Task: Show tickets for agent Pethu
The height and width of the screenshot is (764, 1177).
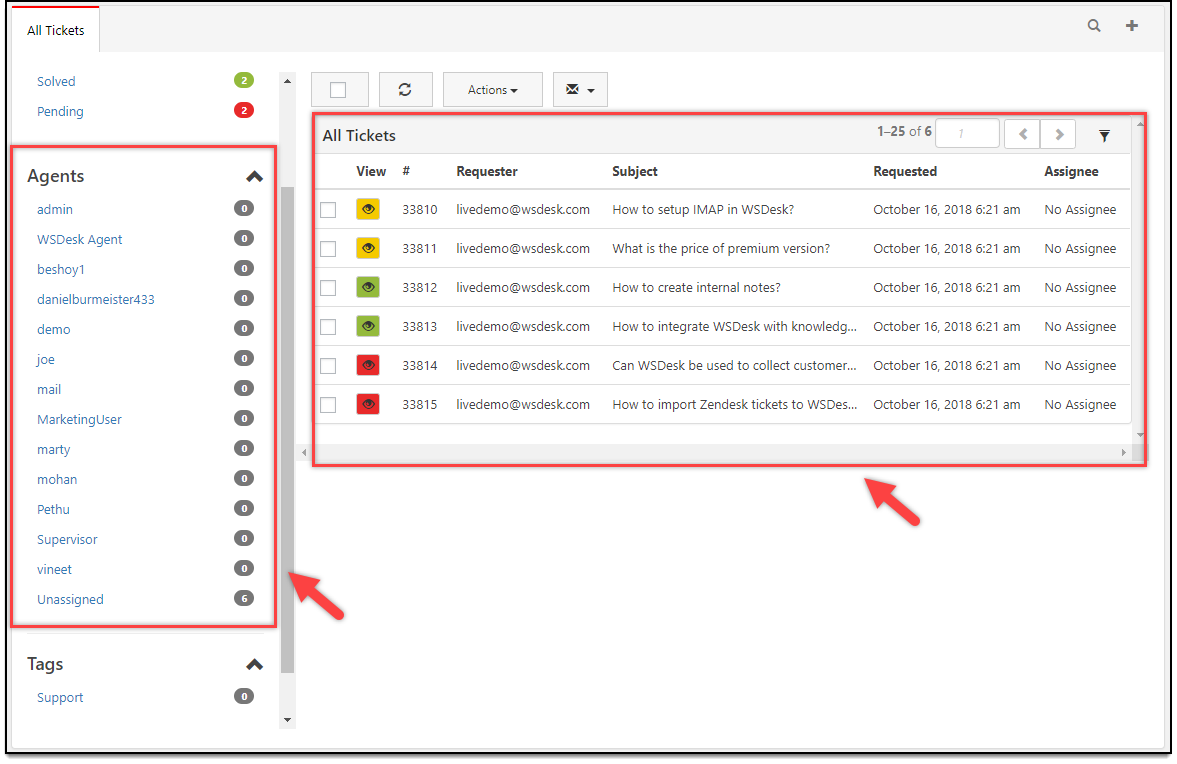Action: click(53, 510)
